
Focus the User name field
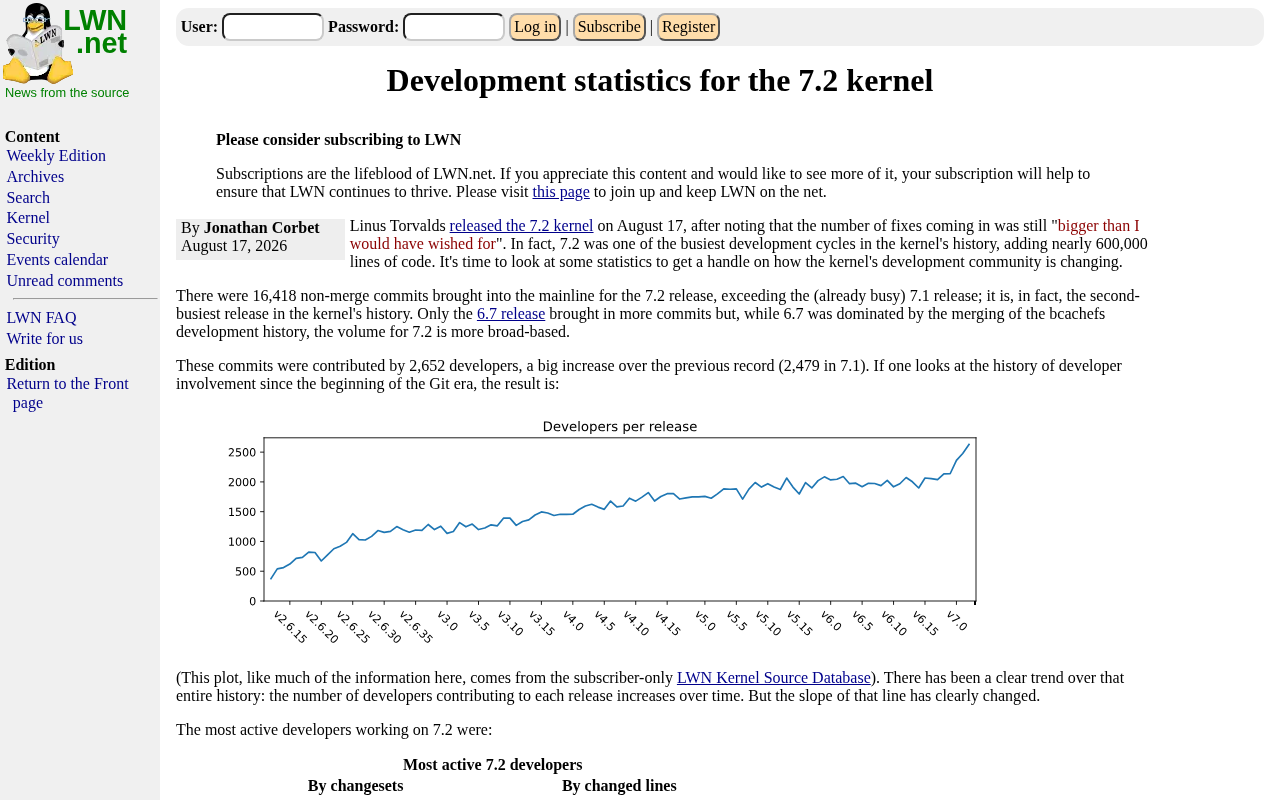tap(273, 27)
